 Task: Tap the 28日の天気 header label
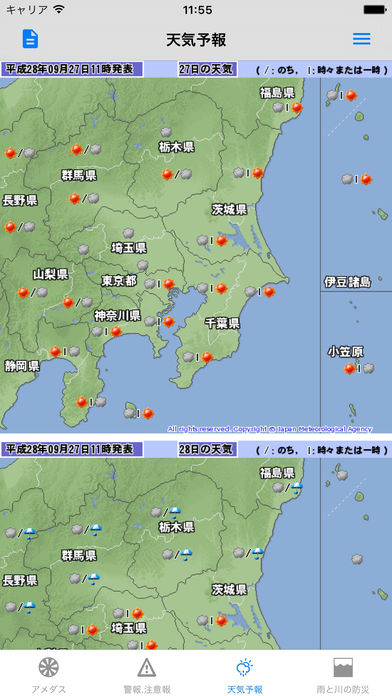click(x=207, y=449)
